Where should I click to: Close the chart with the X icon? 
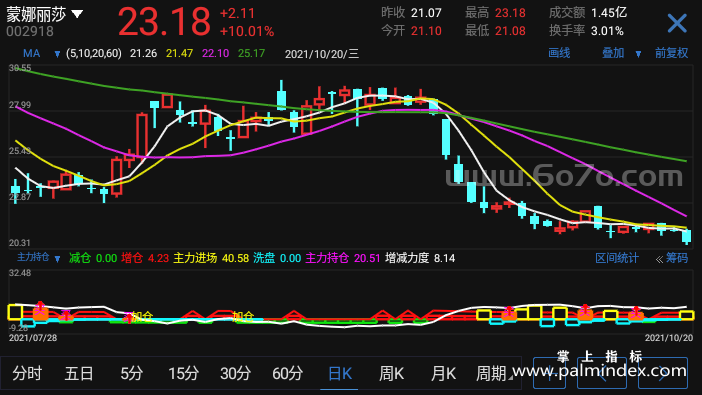676,23
